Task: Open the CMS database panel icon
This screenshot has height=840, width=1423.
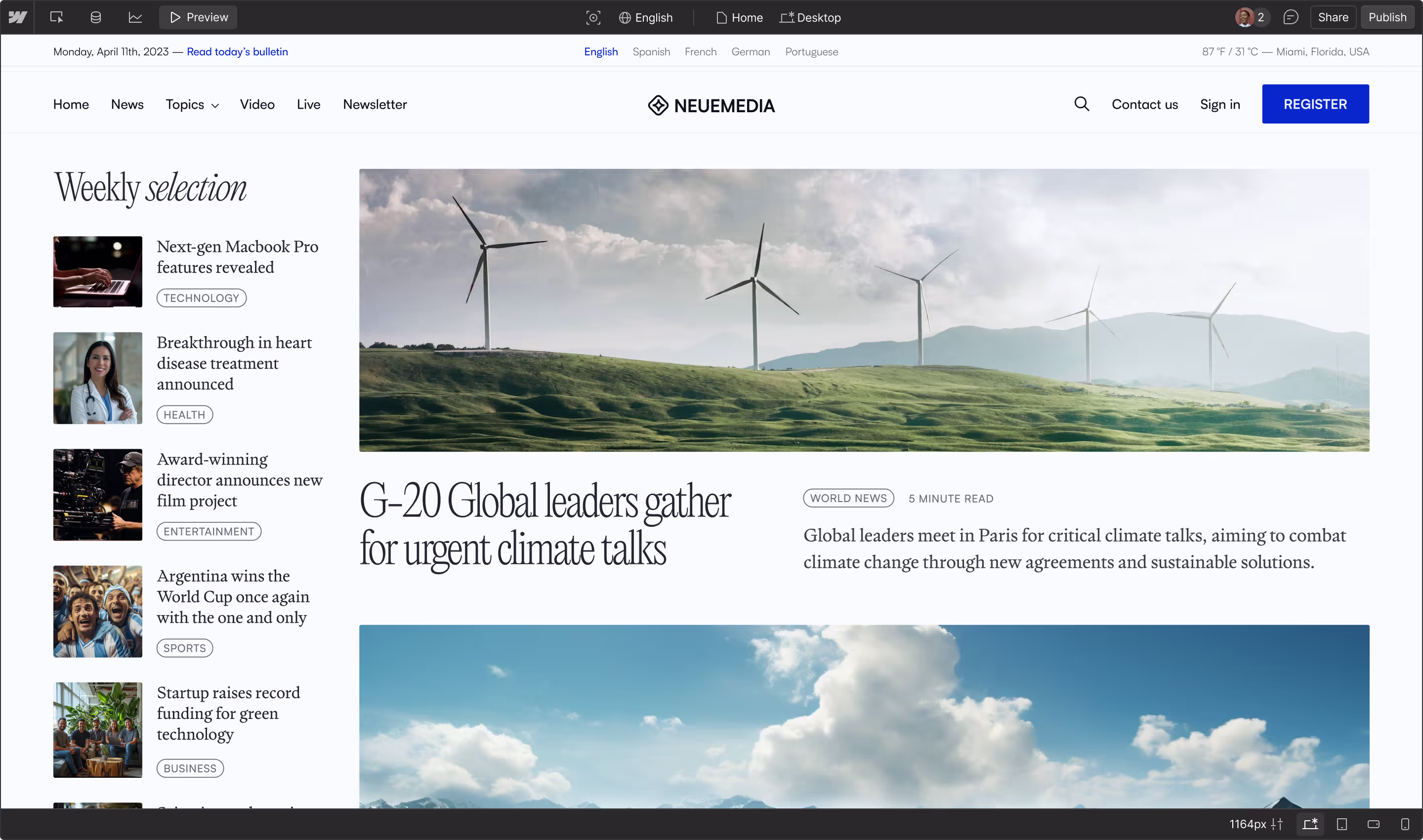Action: coord(96,18)
